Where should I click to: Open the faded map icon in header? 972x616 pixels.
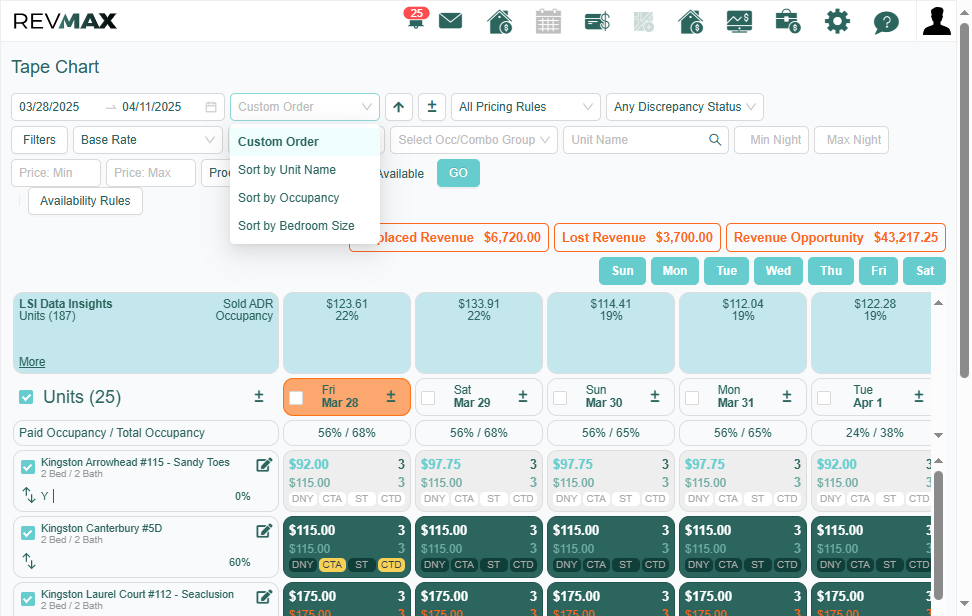tap(643, 22)
